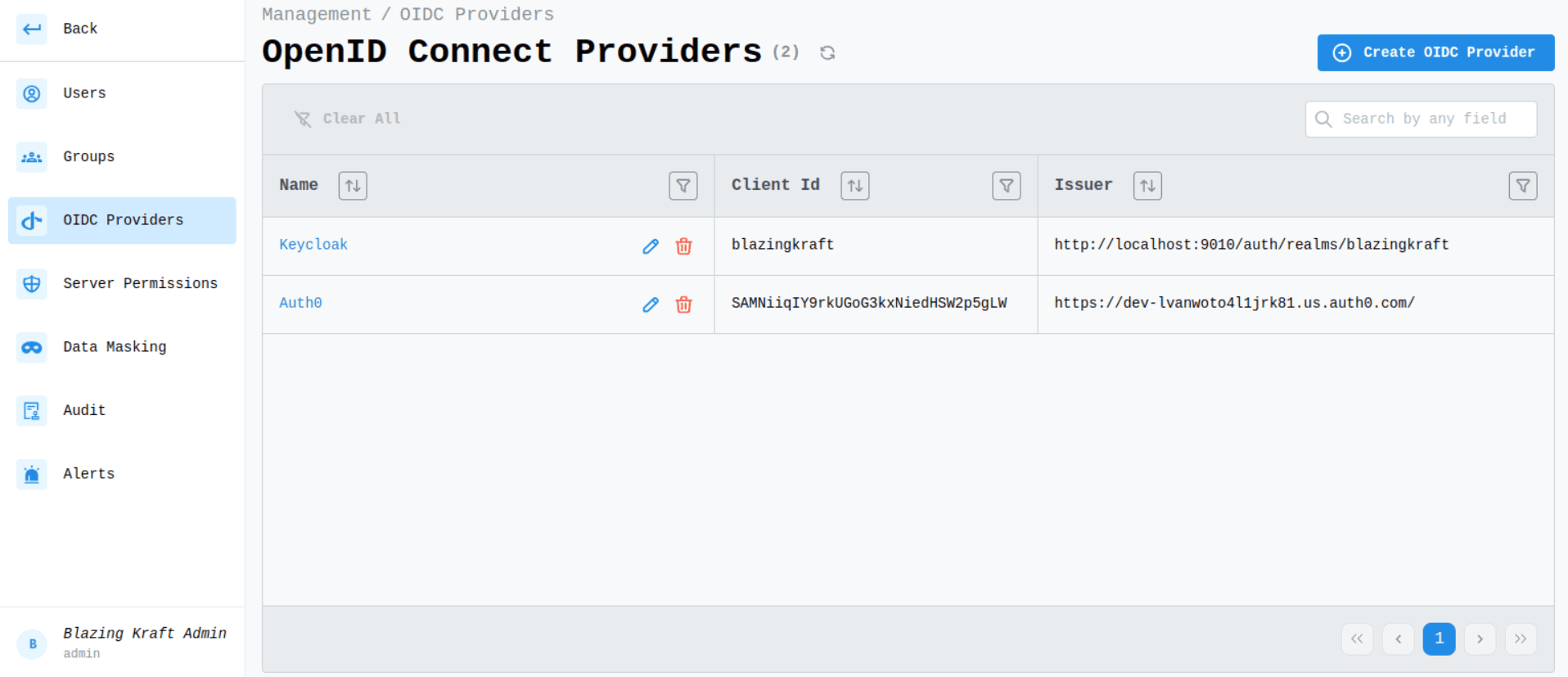Image resolution: width=1568 pixels, height=677 pixels.
Task: Go to previous page of results
Action: coord(1399,639)
